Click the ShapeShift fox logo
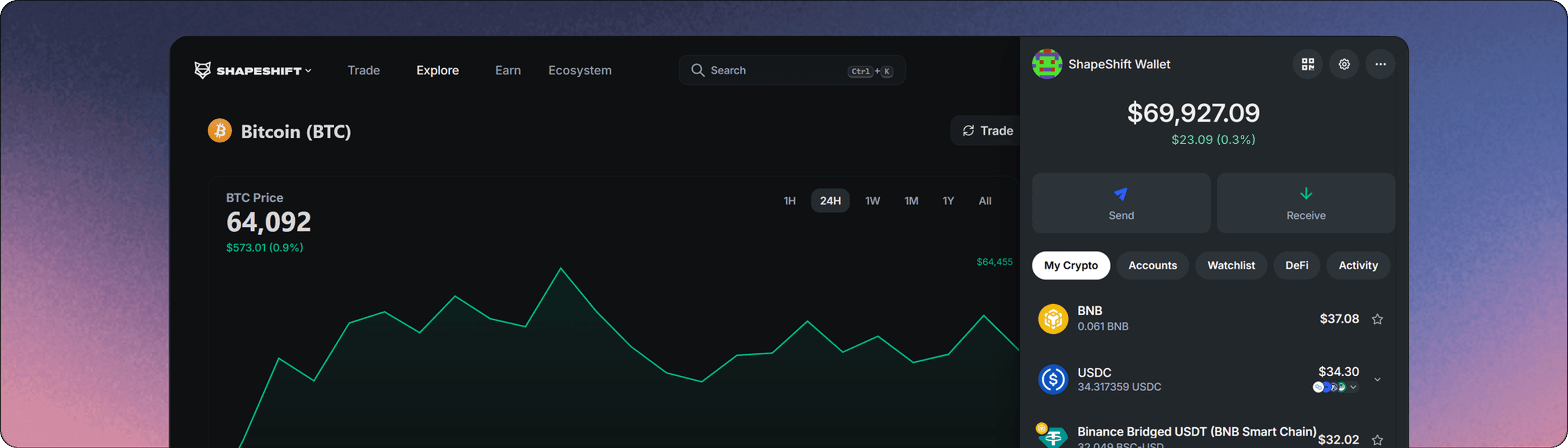The height and width of the screenshot is (448, 1568). point(202,70)
